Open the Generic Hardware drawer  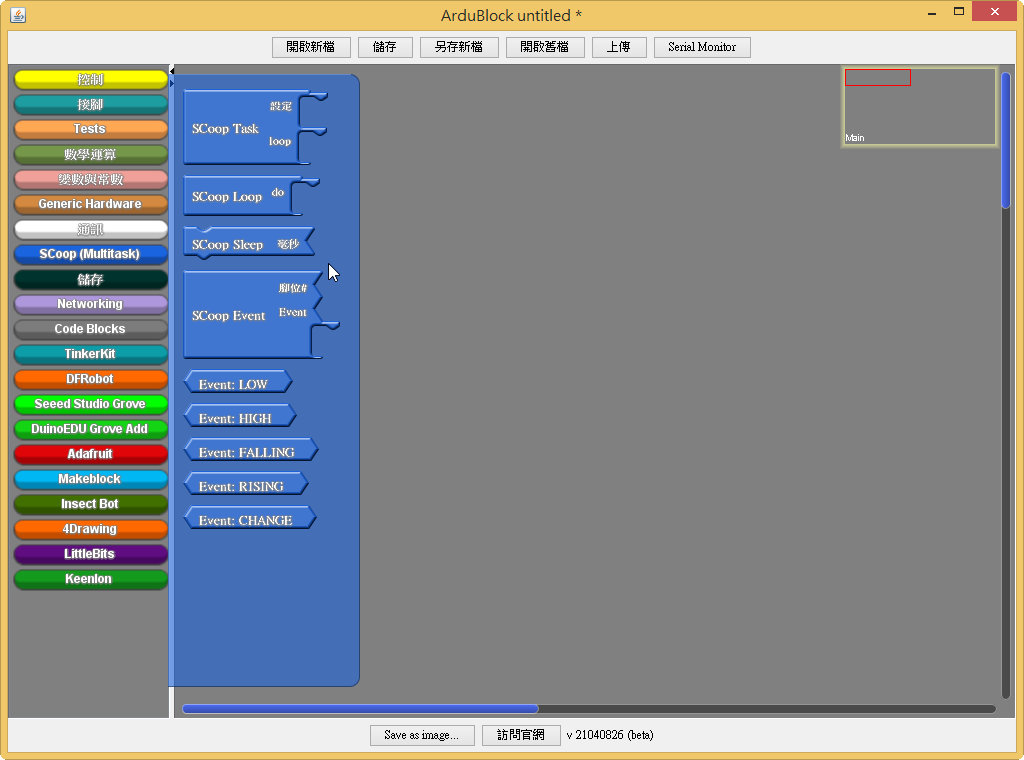point(91,204)
